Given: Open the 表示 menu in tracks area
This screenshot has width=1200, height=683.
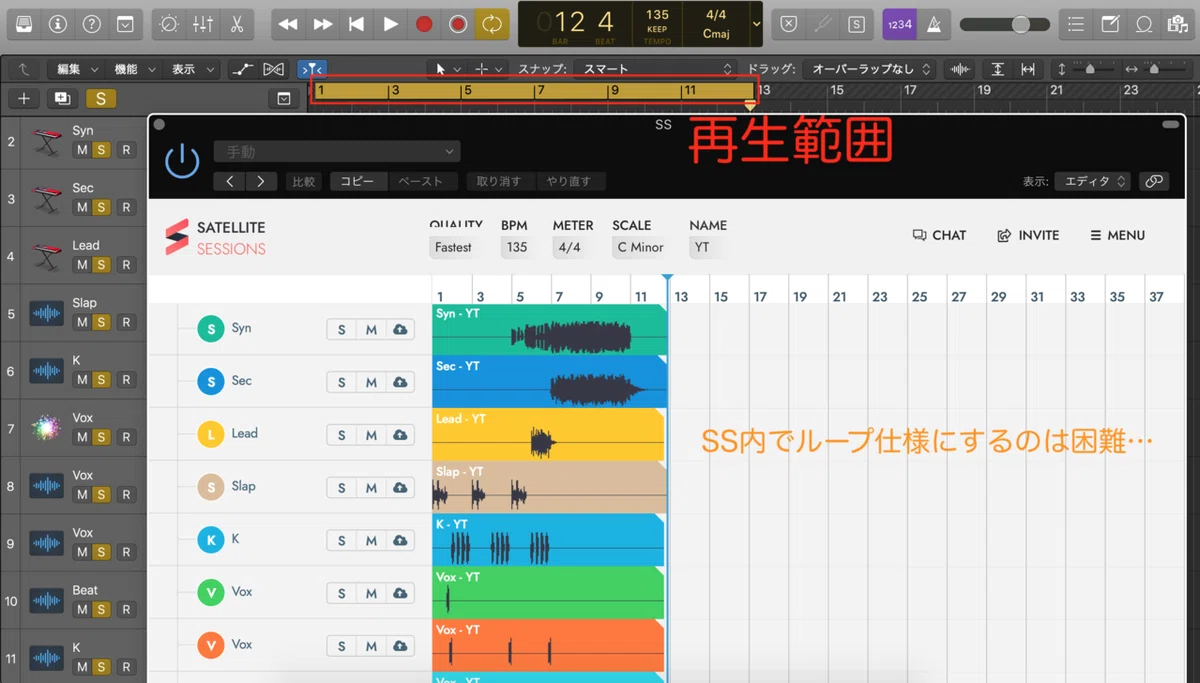Looking at the screenshot, I should pos(192,69).
